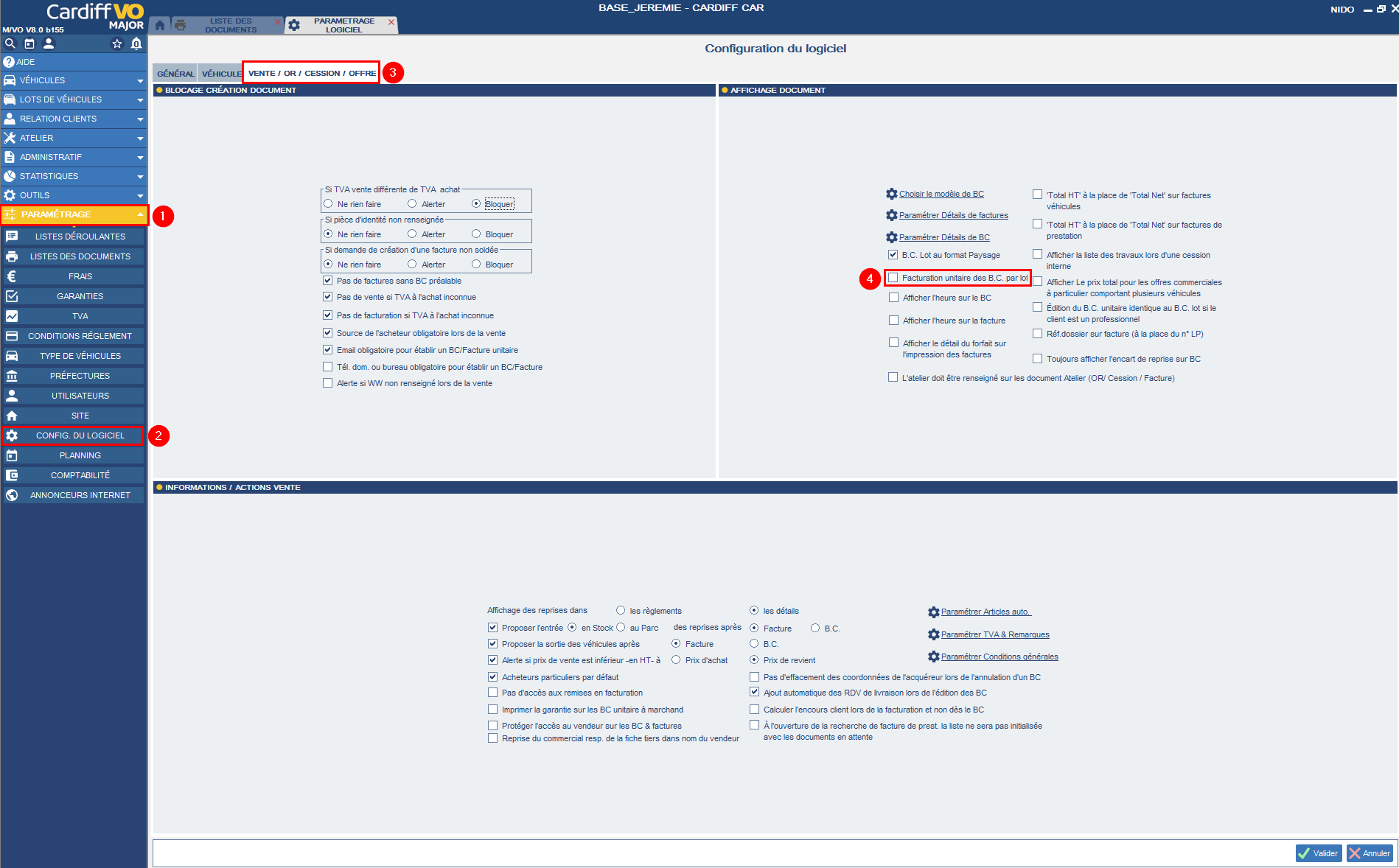Close the LISTE DES DOCUMENTS tab

point(278,22)
